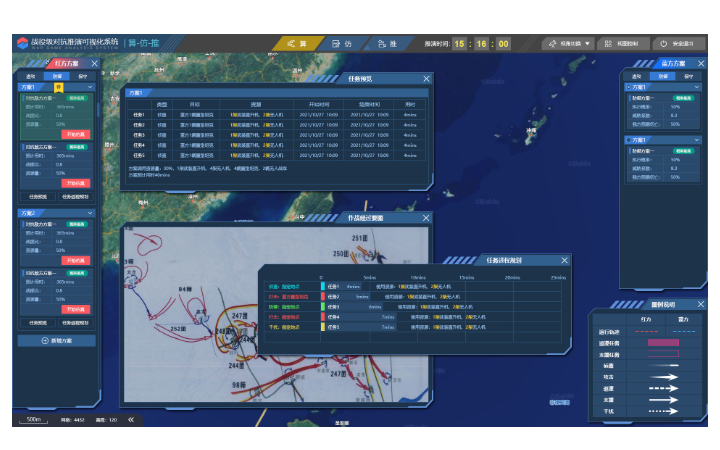Collapse lower 方案1 chevron in 蓝方方案 panel
Screen dimensions: 720x450
[697, 140]
